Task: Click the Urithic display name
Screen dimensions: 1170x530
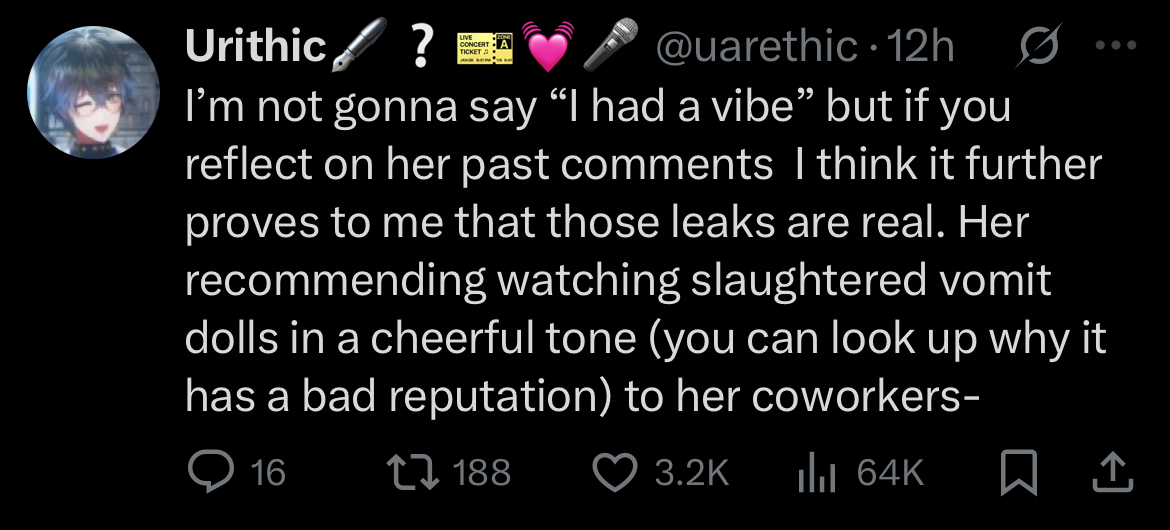Action: (256, 46)
